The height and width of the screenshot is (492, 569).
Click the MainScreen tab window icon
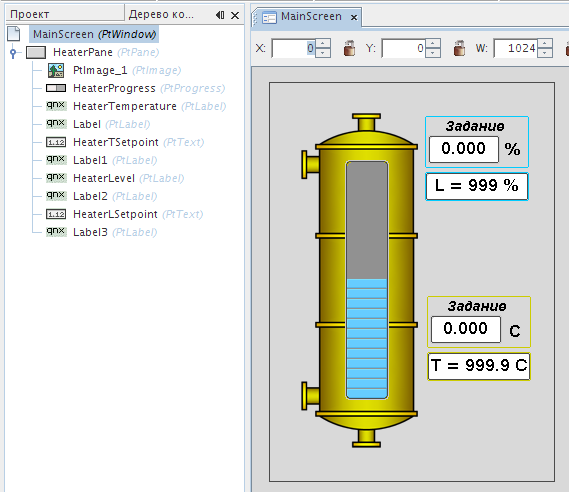[269, 17]
